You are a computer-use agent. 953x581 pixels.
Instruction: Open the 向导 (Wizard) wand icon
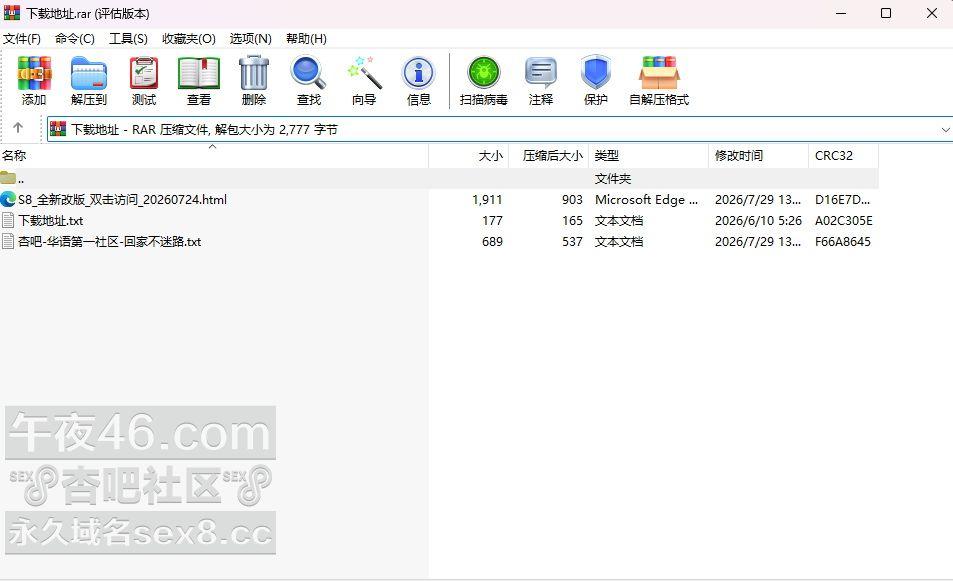[x=364, y=72]
